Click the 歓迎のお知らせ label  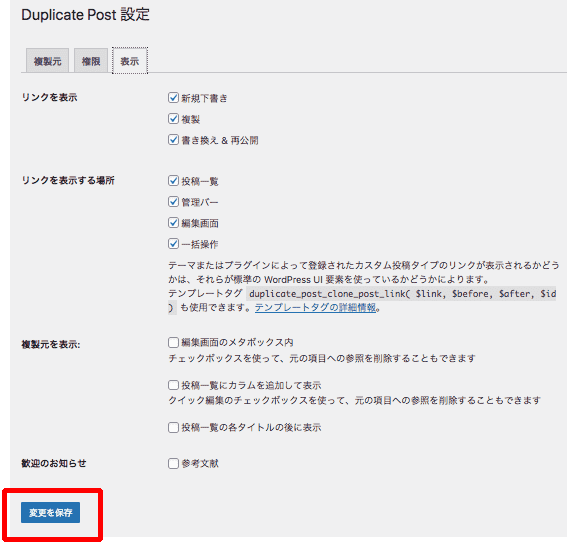pos(54,463)
